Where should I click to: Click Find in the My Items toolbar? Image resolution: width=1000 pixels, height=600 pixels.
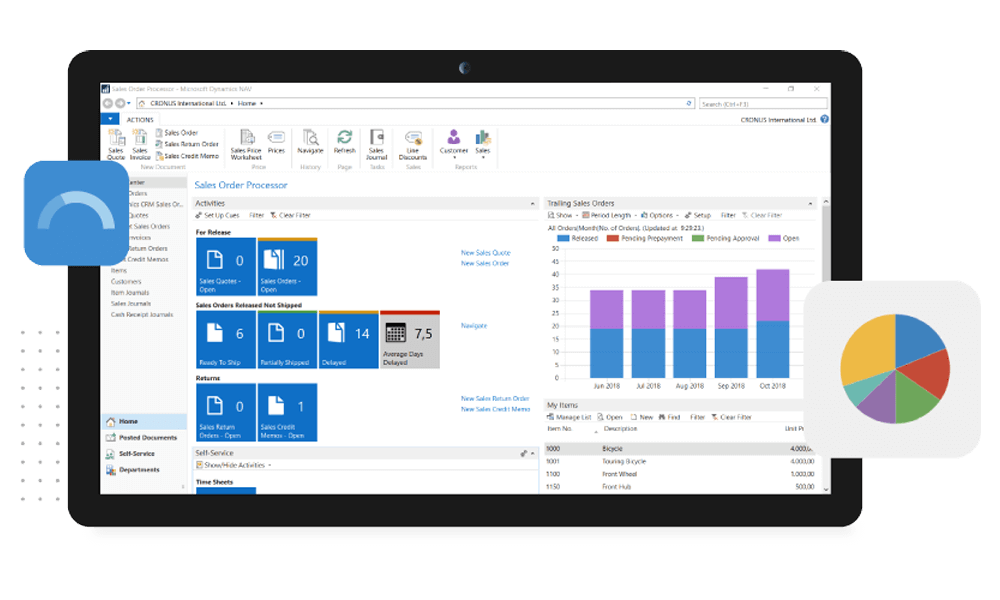pos(669,417)
